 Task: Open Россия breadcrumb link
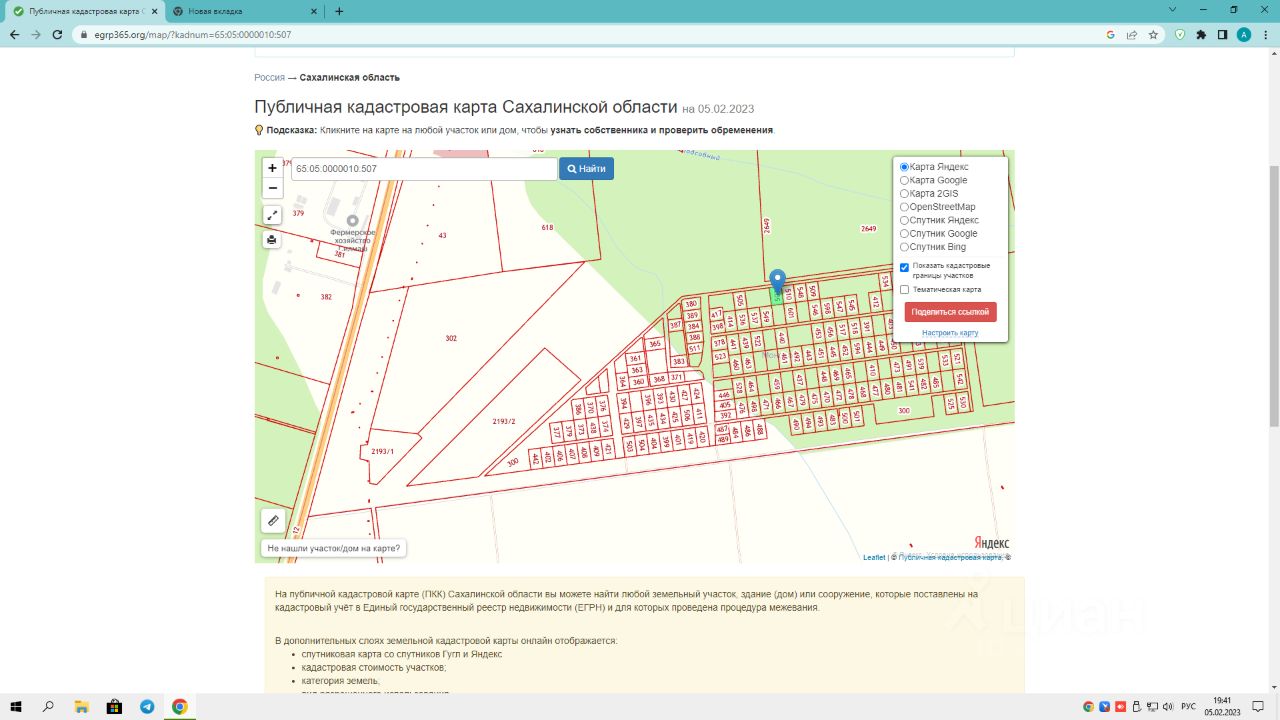(269, 77)
